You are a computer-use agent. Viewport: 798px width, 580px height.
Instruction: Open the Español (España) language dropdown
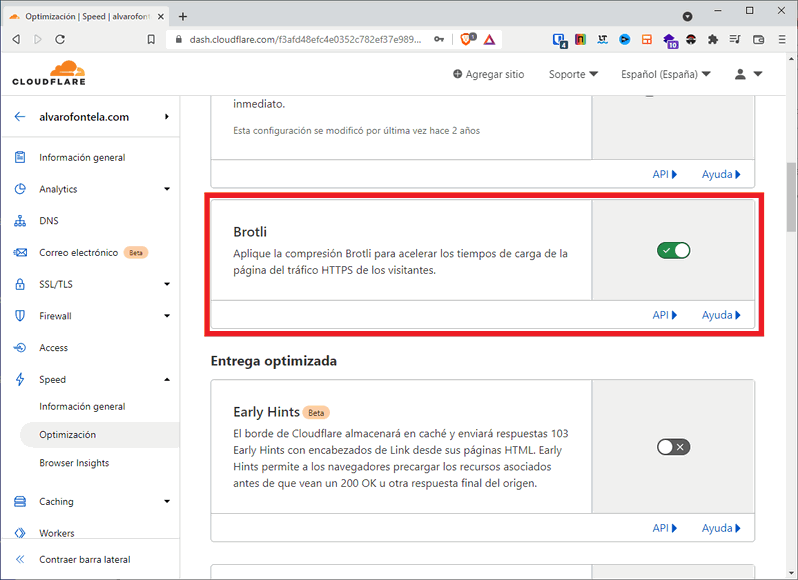(666, 74)
